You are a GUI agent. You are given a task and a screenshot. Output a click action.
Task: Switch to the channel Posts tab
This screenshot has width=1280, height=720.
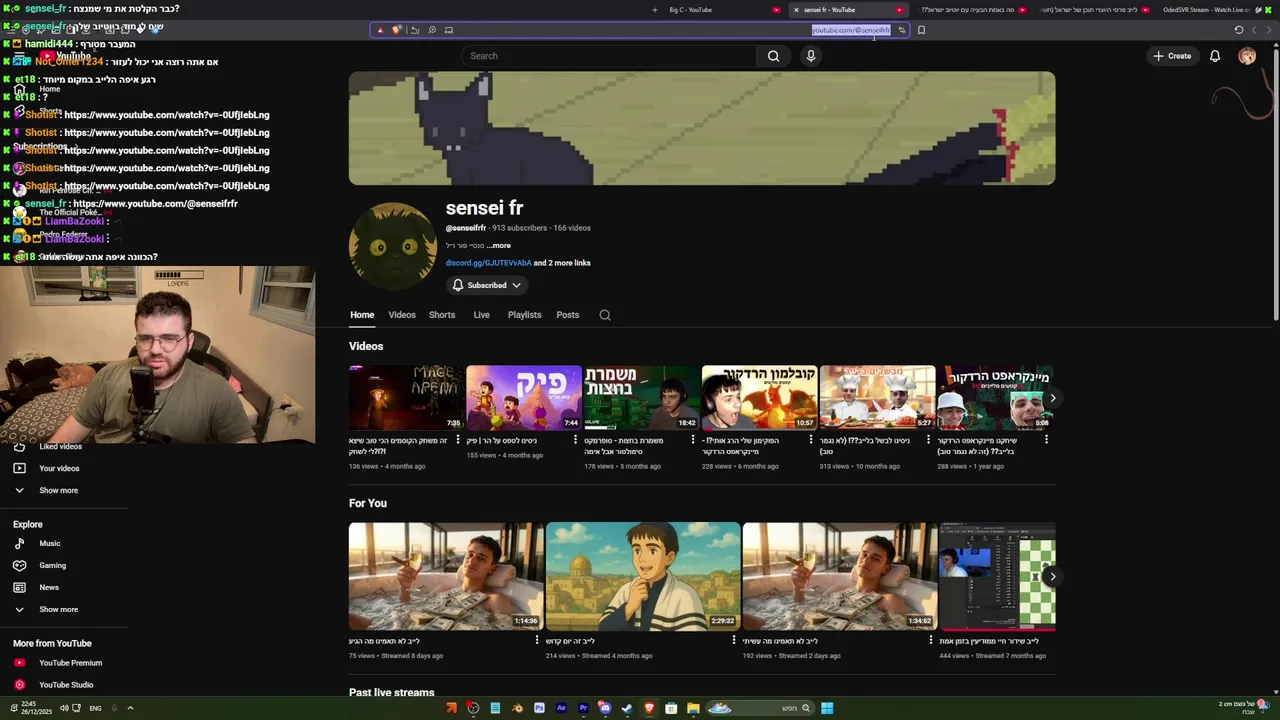pyautogui.click(x=568, y=315)
